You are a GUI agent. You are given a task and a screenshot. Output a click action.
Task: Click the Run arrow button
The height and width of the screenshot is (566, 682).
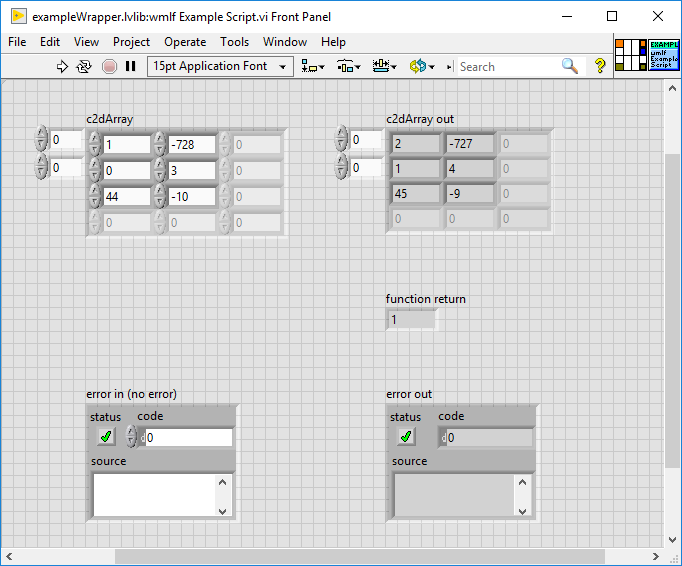(63, 67)
